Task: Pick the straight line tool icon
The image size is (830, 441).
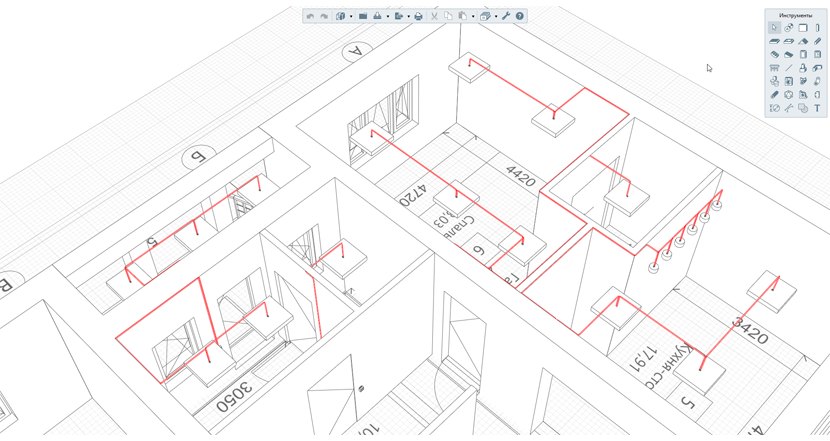Action: coord(789,68)
